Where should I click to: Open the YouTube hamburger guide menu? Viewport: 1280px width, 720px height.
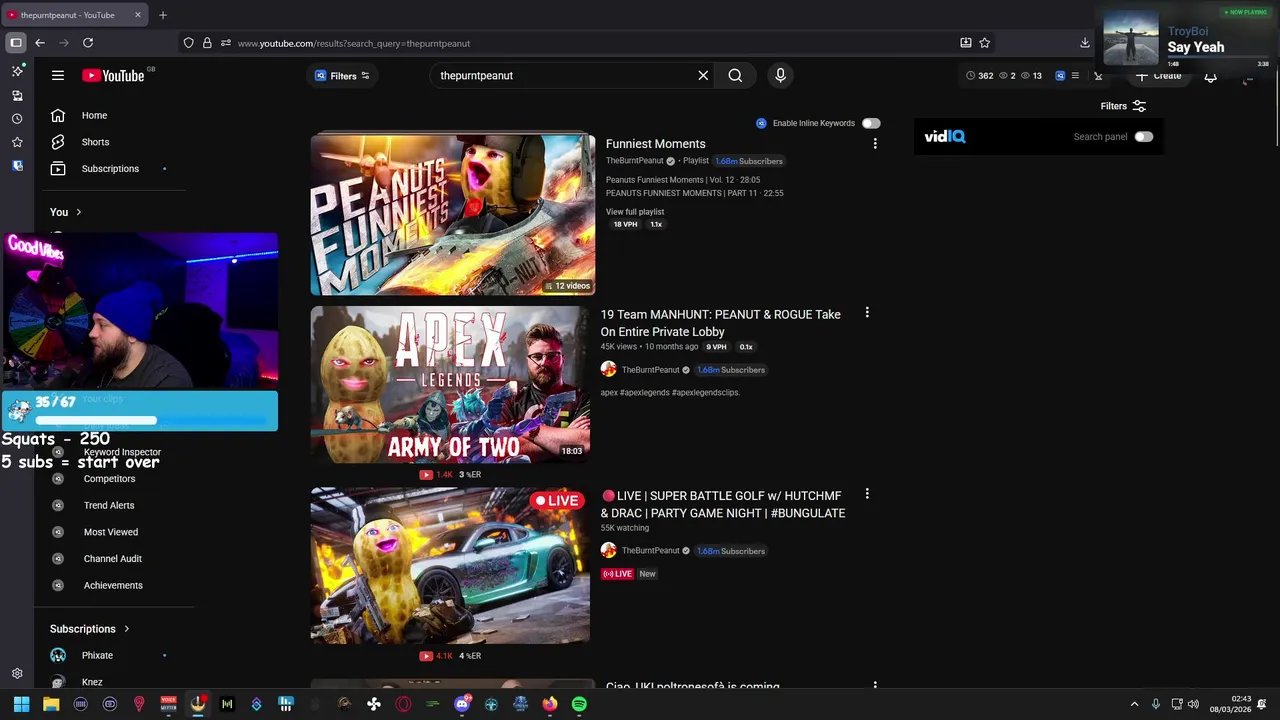(x=58, y=75)
